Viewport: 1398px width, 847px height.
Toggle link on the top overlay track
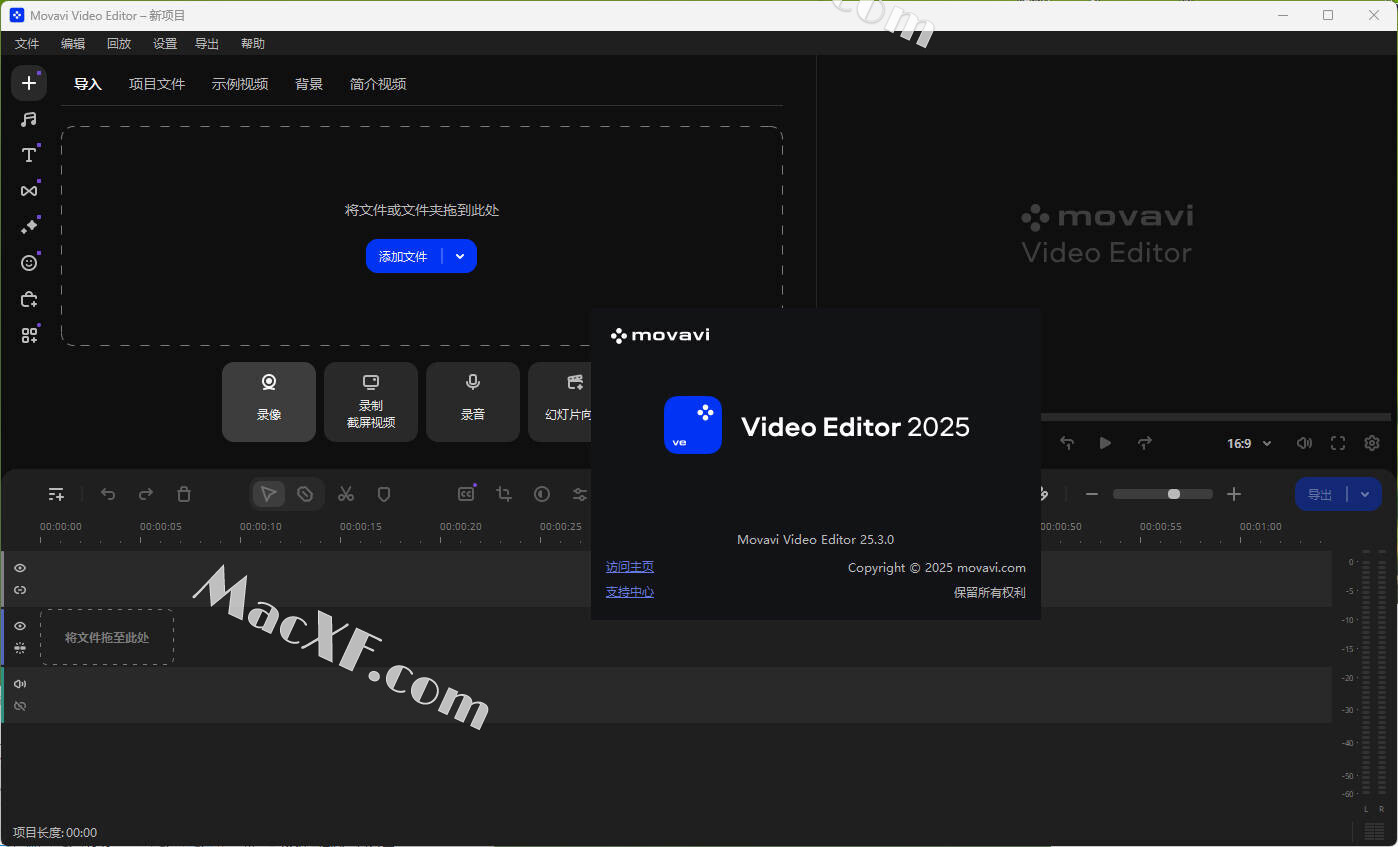coord(20,590)
